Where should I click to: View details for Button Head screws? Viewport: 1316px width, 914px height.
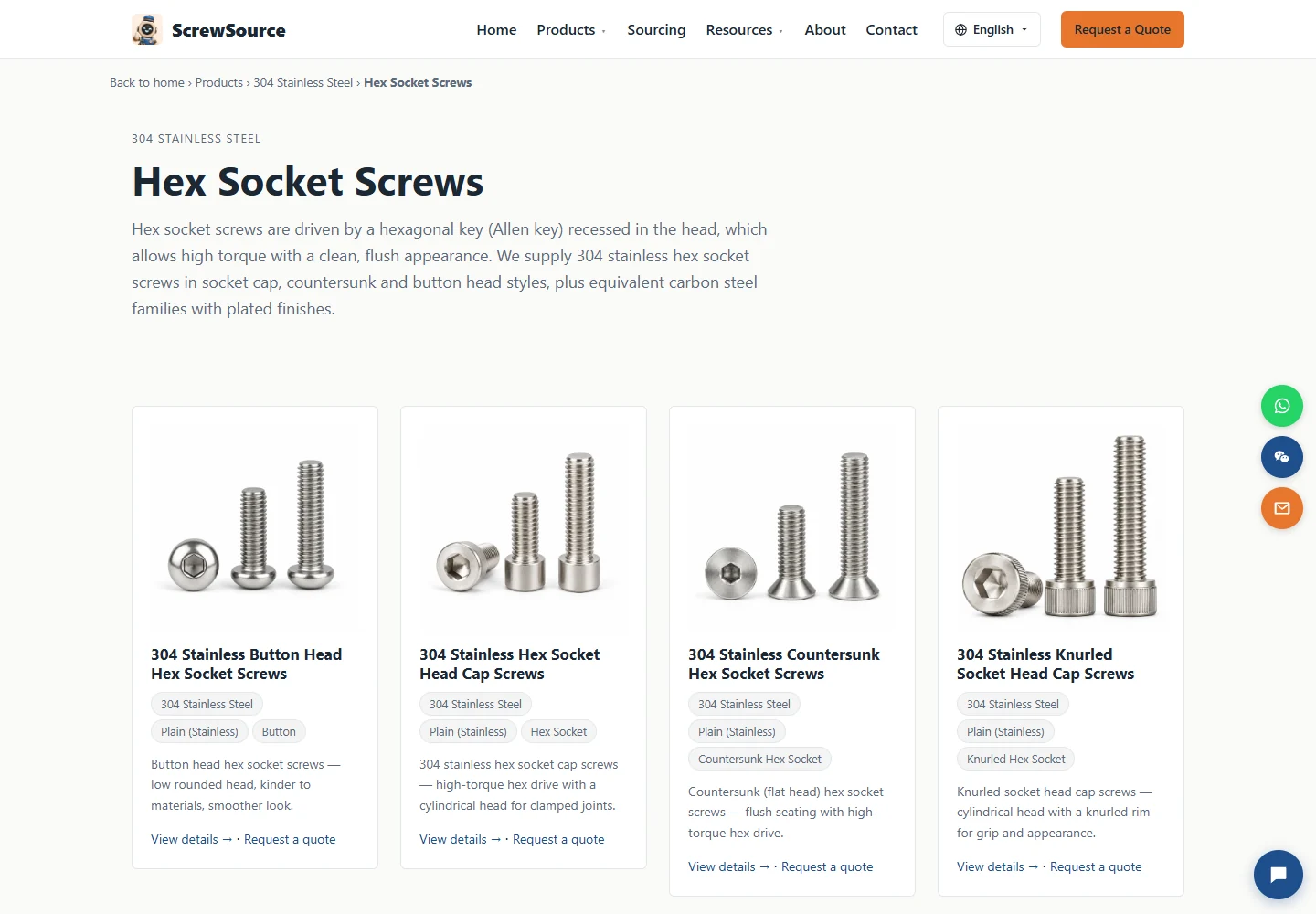(x=192, y=839)
